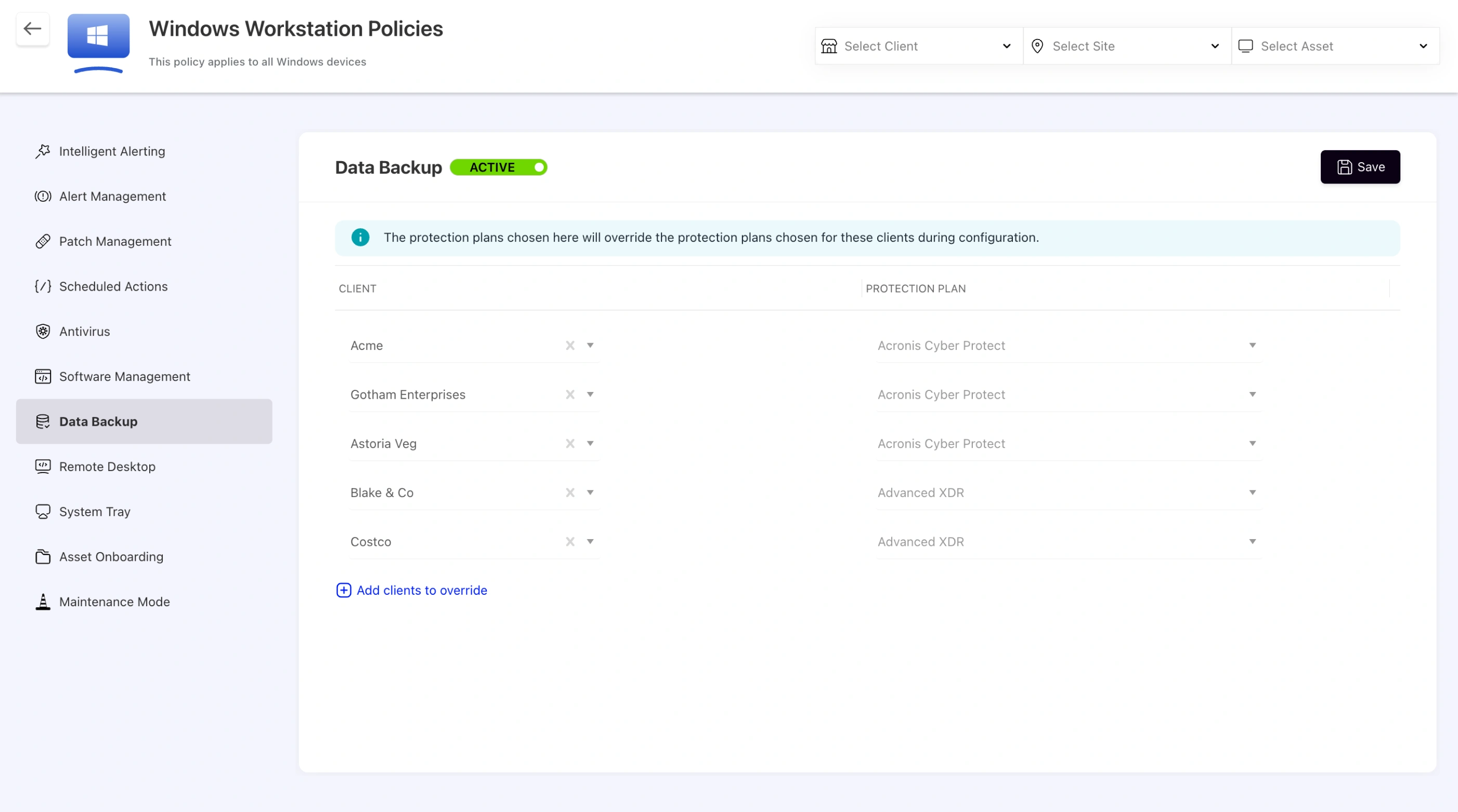Click the Alert Management icon

coord(43,197)
